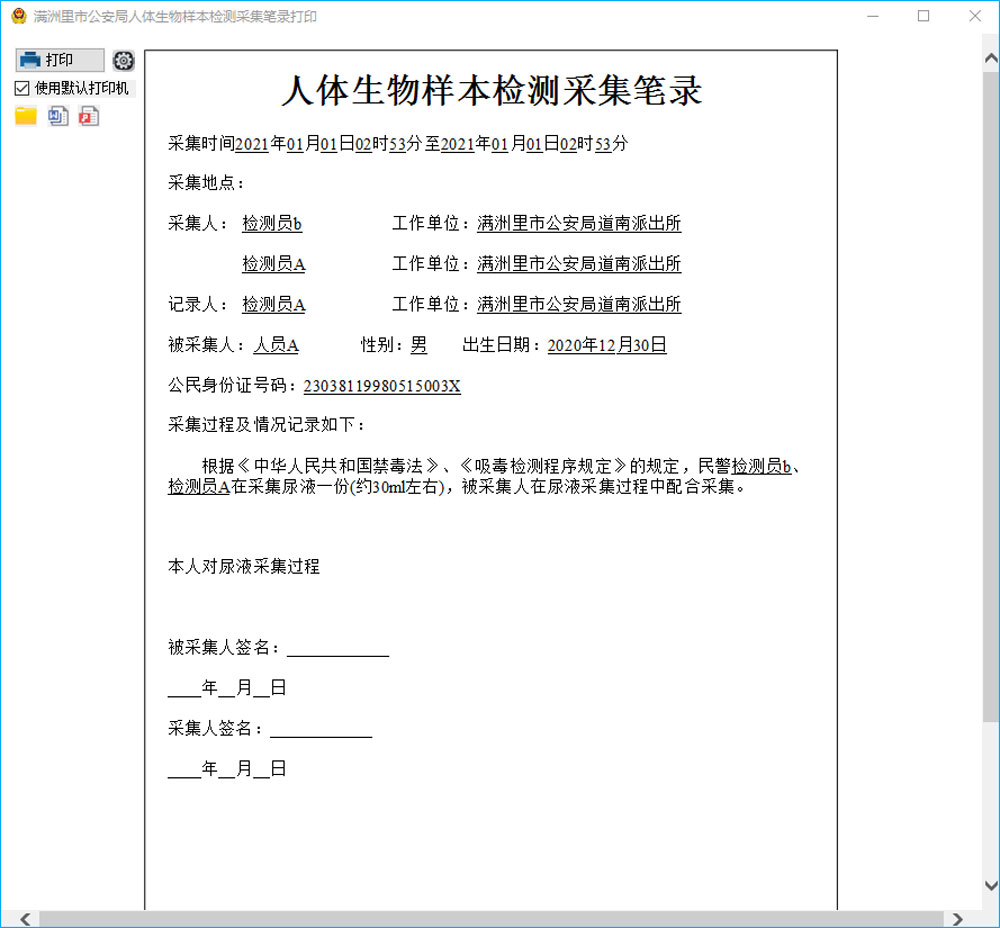
Task: Click the vertical scrollbar down arrow
Action: 990,886
